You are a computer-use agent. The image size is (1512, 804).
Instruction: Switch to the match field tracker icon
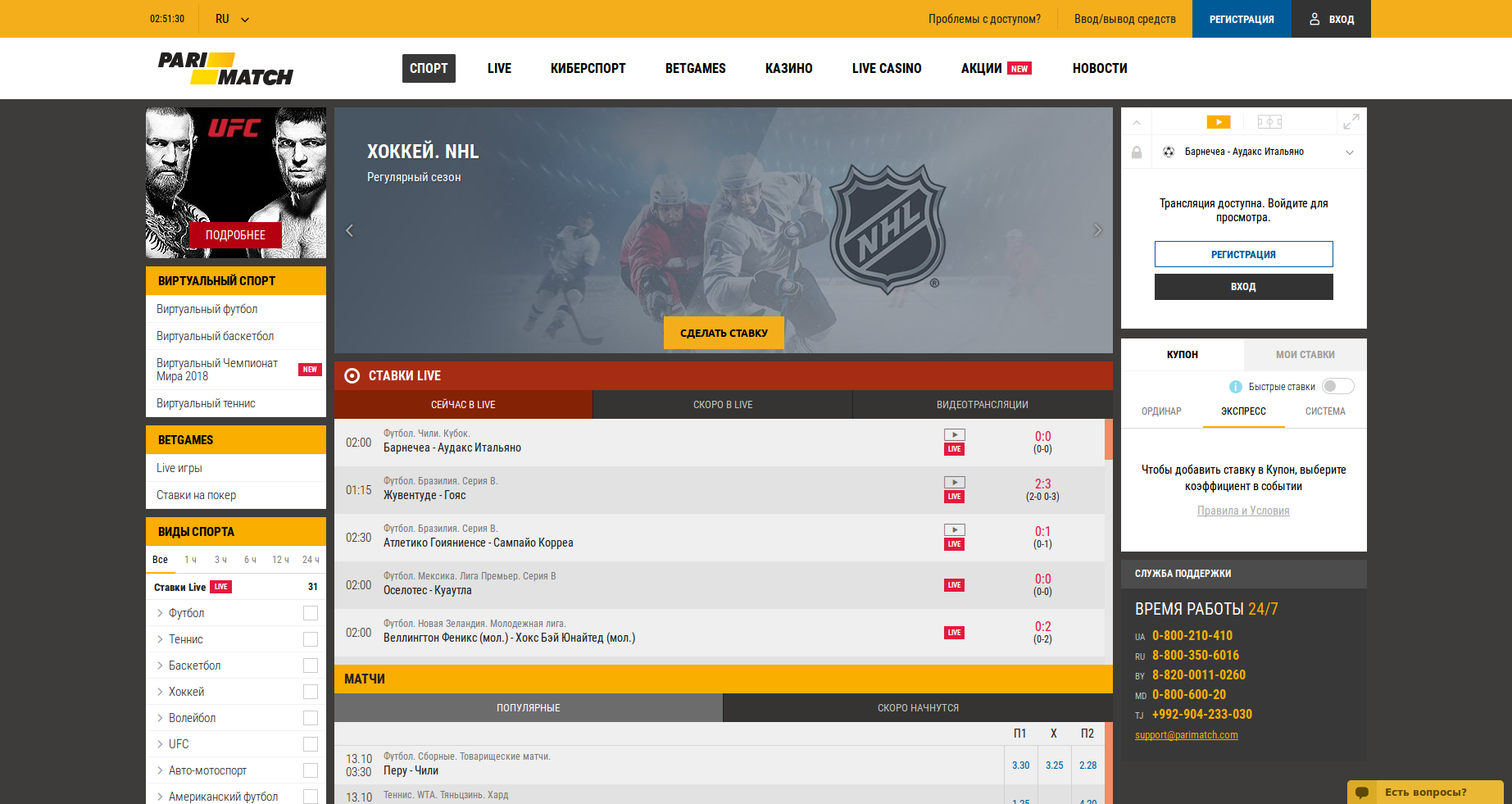(x=1269, y=122)
